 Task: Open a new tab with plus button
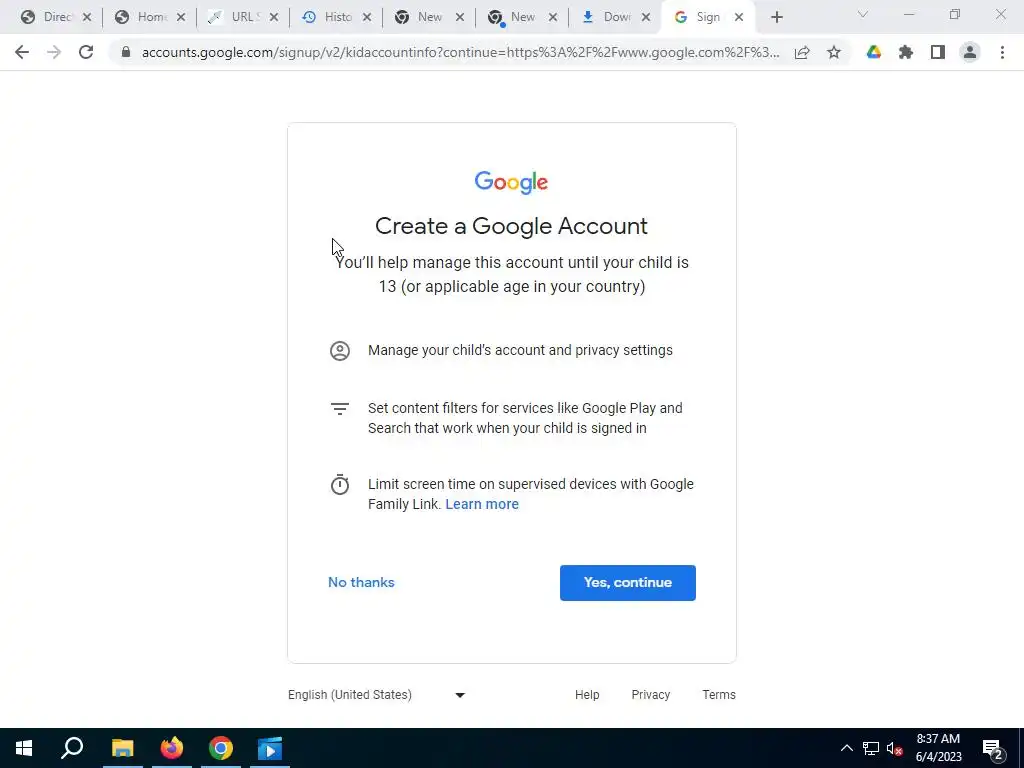click(x=776, y=18)
